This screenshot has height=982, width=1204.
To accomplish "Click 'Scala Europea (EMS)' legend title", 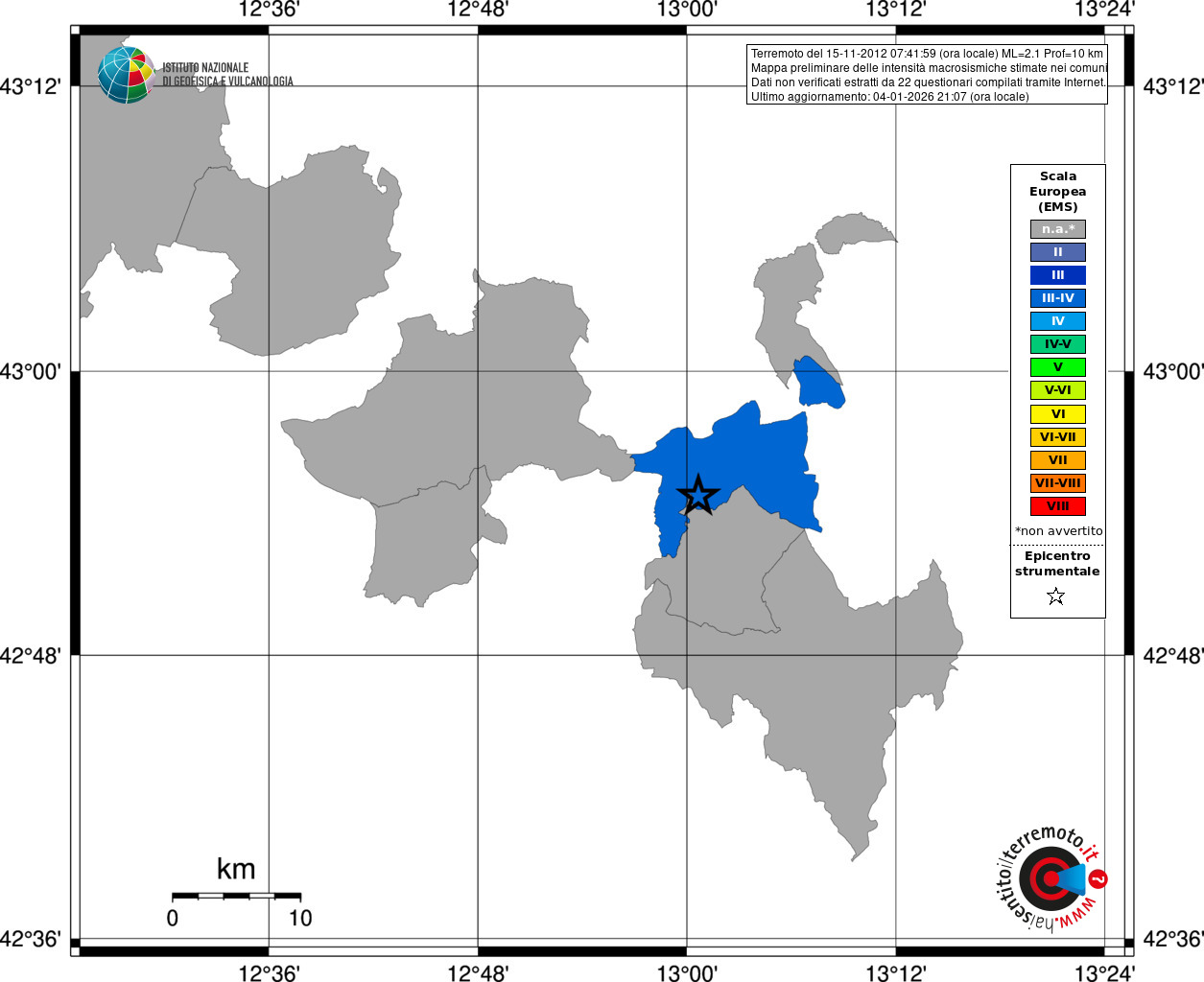I will pyautogui.click(x=1058, y=192).
